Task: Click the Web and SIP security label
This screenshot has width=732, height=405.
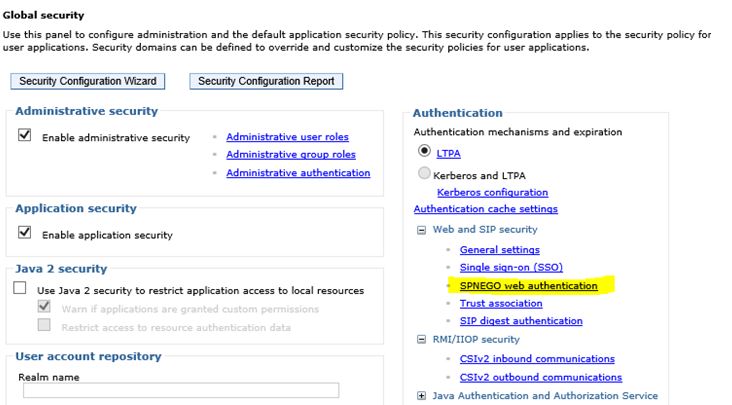Action: tap(485, 230)
